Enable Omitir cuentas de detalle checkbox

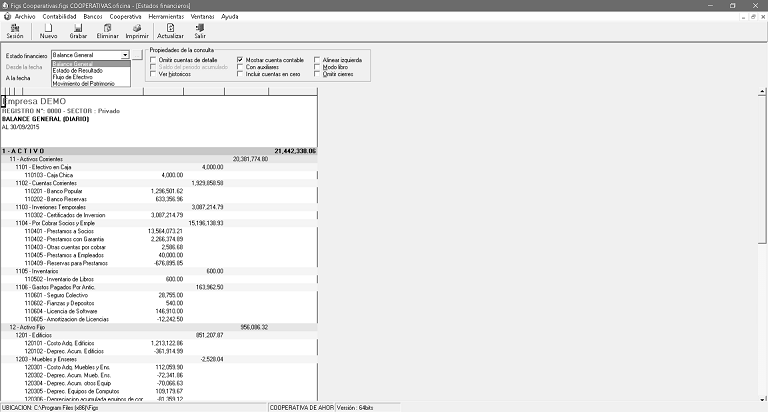(x=154, y=60)
